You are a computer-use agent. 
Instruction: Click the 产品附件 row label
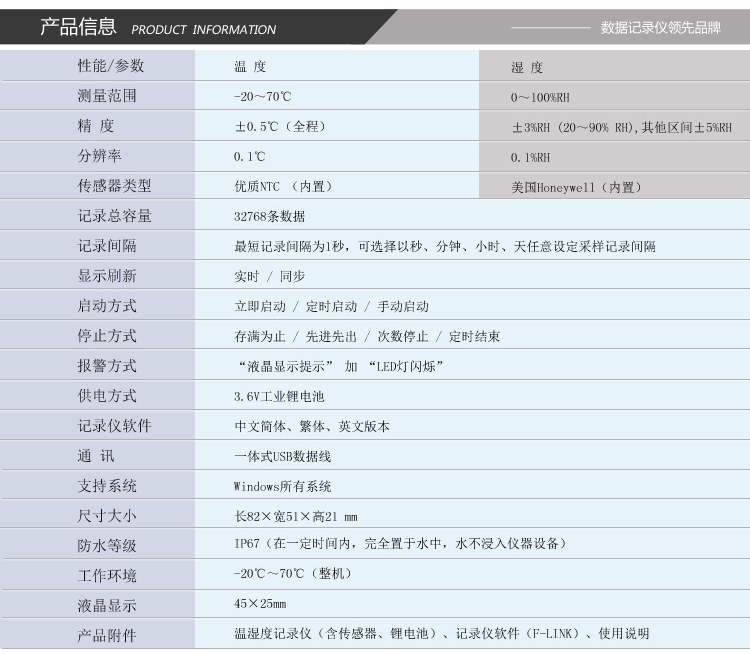(107, 635)
